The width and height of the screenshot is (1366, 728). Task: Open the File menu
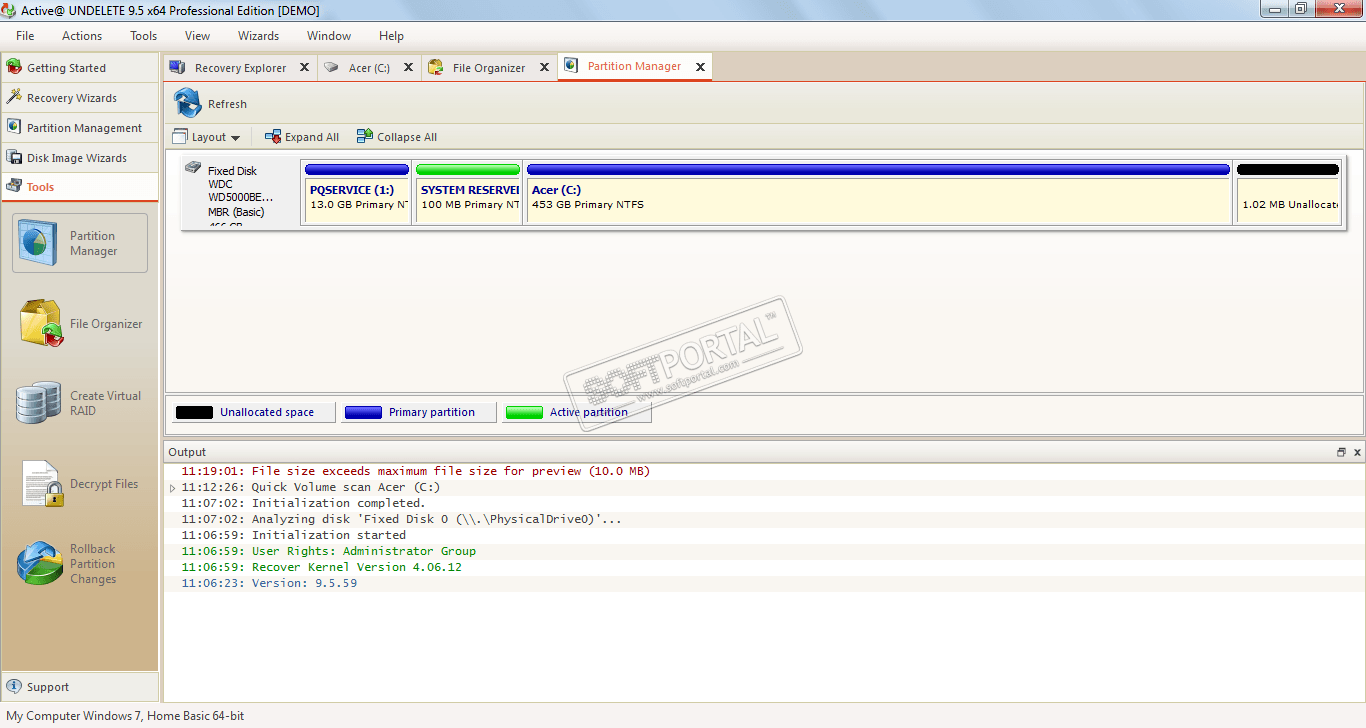(x=25, y=35)
